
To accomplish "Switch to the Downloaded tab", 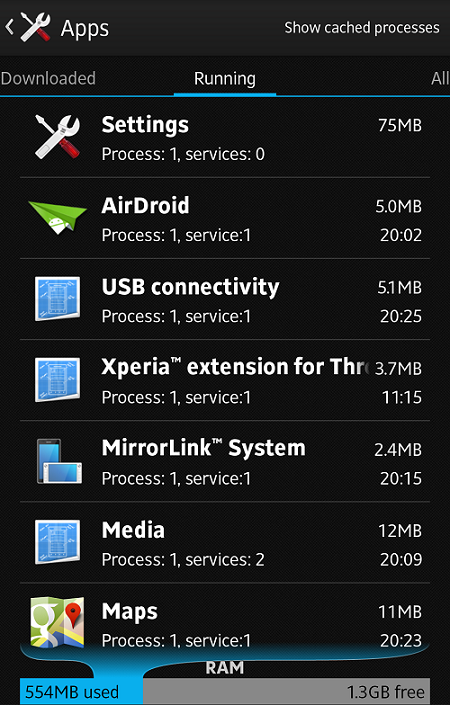I will point(48,78).
